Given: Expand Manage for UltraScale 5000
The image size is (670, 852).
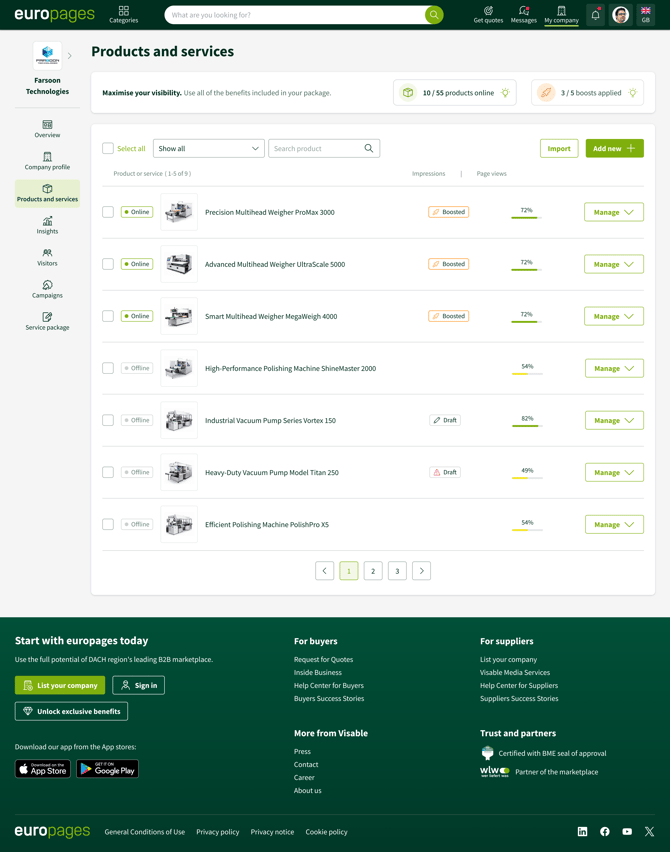Looking at the screenshot, I should click(x=614, y=264).
